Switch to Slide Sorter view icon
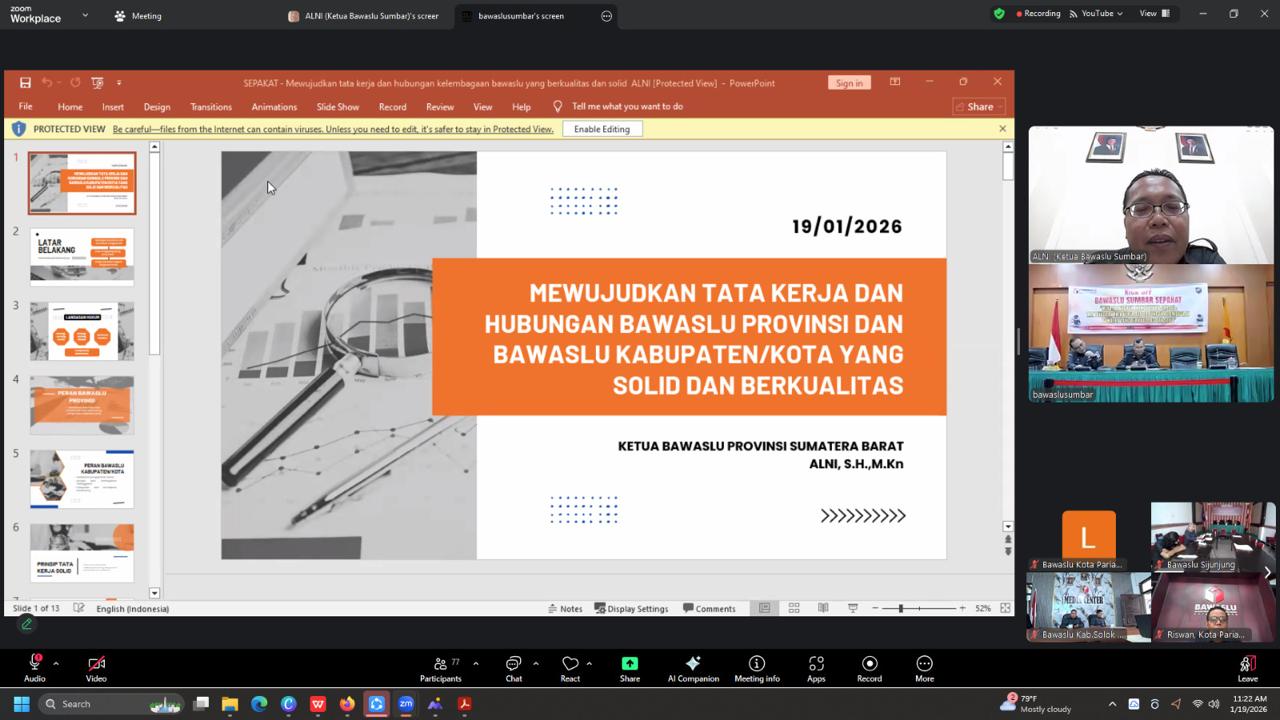This screenshot has width=1280, height=720. tap(794, 608)
